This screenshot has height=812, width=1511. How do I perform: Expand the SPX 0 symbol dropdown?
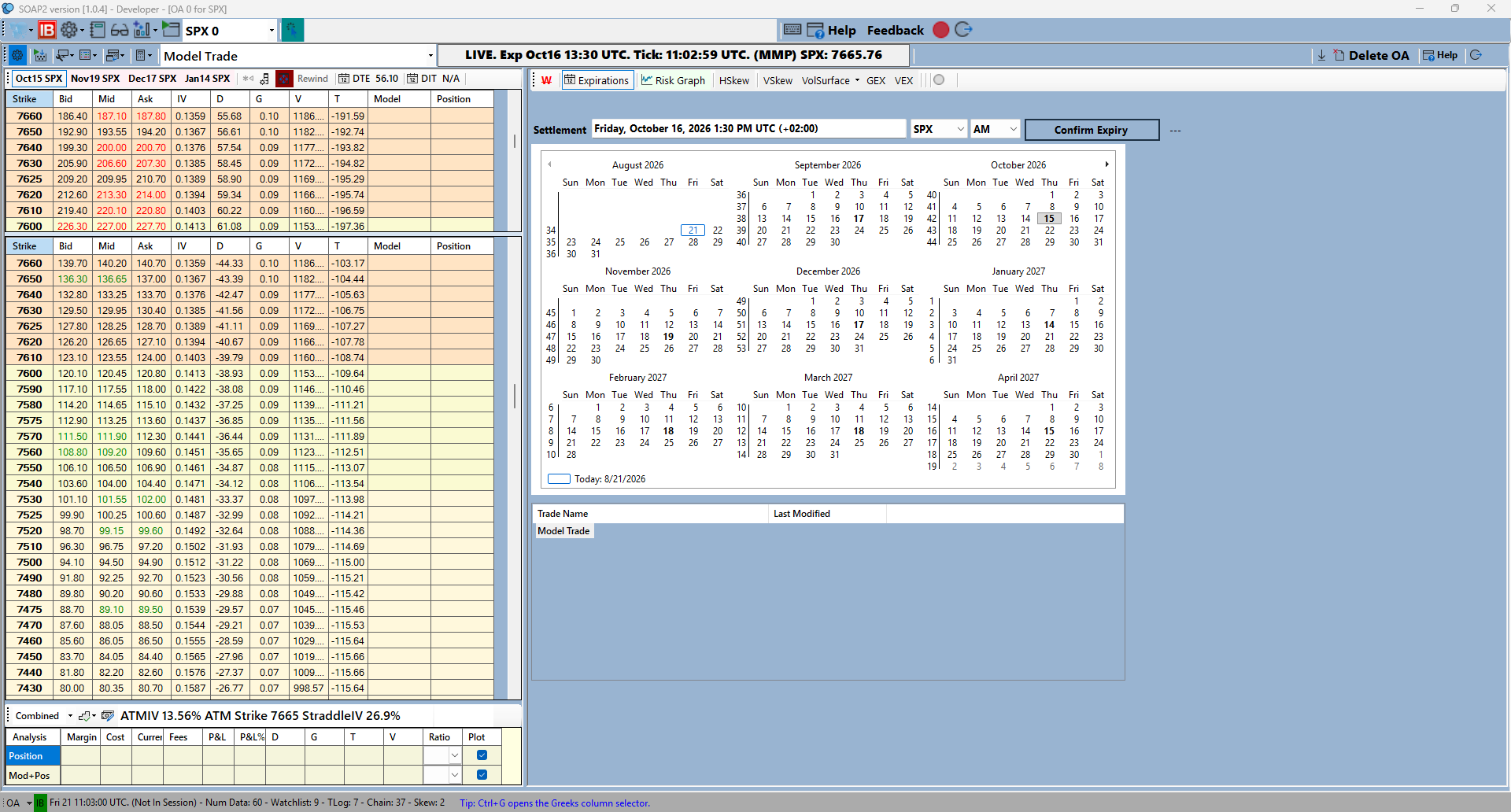pyautogui.click(x=272, y=31)
